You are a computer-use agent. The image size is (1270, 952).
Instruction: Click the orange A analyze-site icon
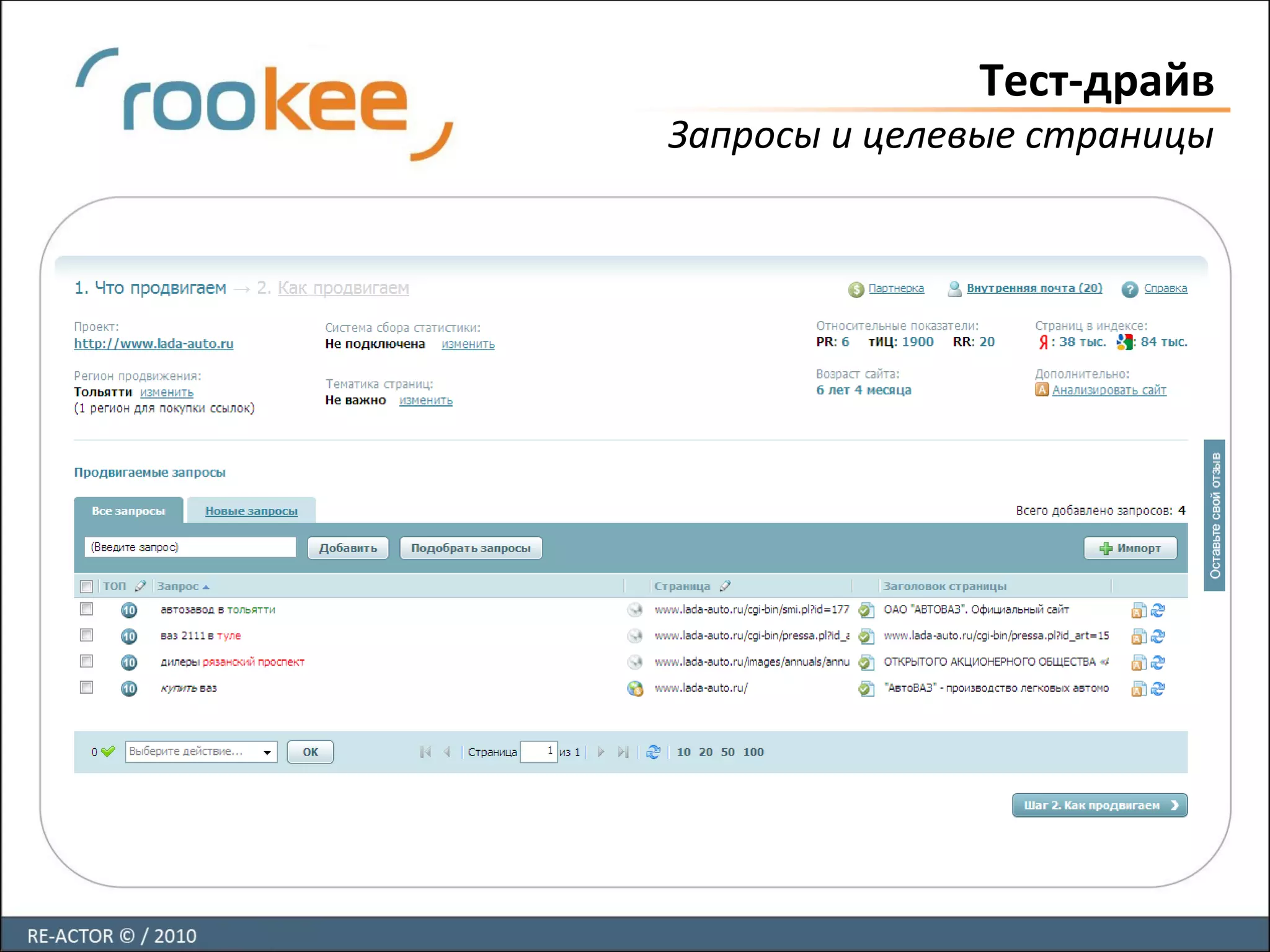pyautogui.click(x=1042, y=390)
